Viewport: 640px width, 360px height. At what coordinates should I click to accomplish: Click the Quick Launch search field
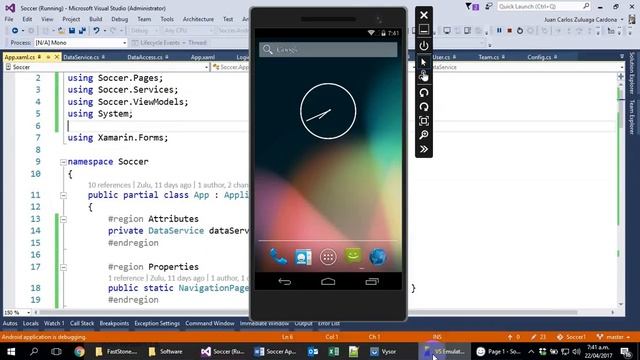(x=544, y=7)
